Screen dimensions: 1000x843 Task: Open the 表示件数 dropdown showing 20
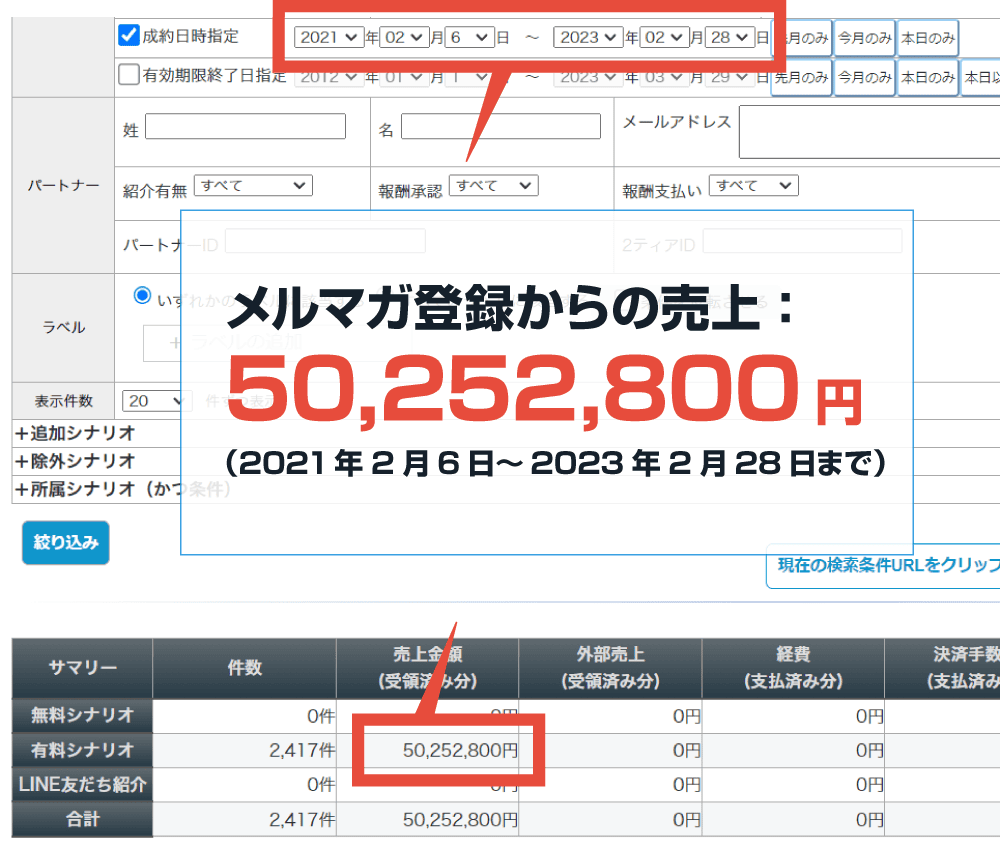156,400
